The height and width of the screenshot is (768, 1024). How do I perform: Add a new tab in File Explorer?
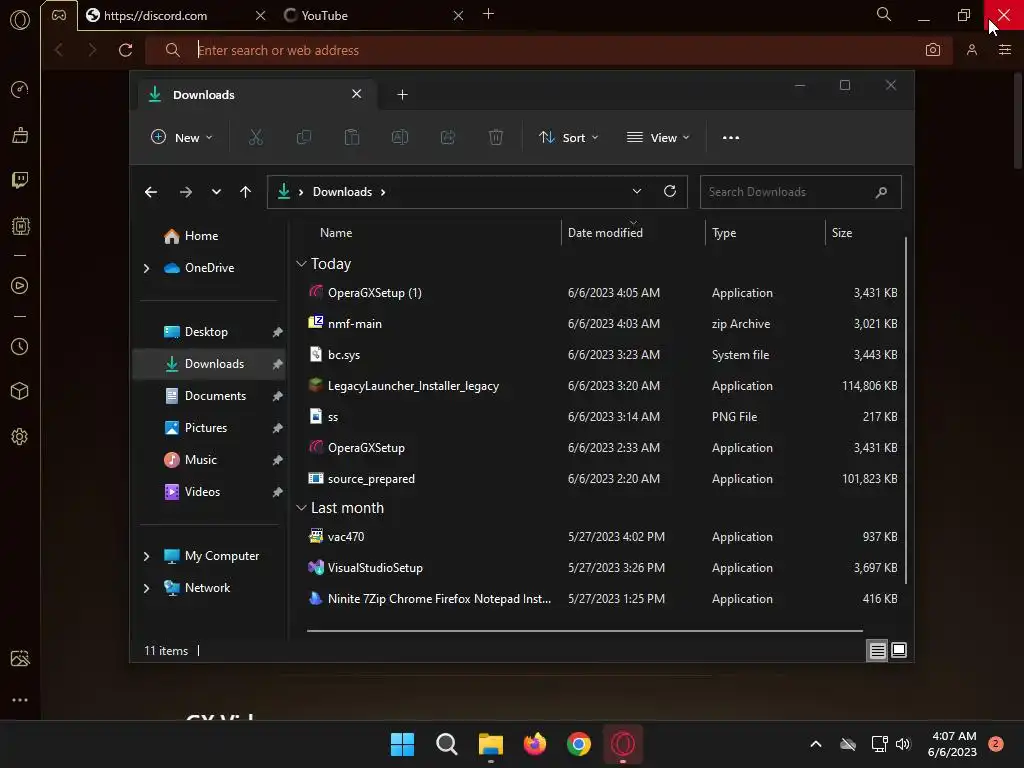click(x=402, y=95)
